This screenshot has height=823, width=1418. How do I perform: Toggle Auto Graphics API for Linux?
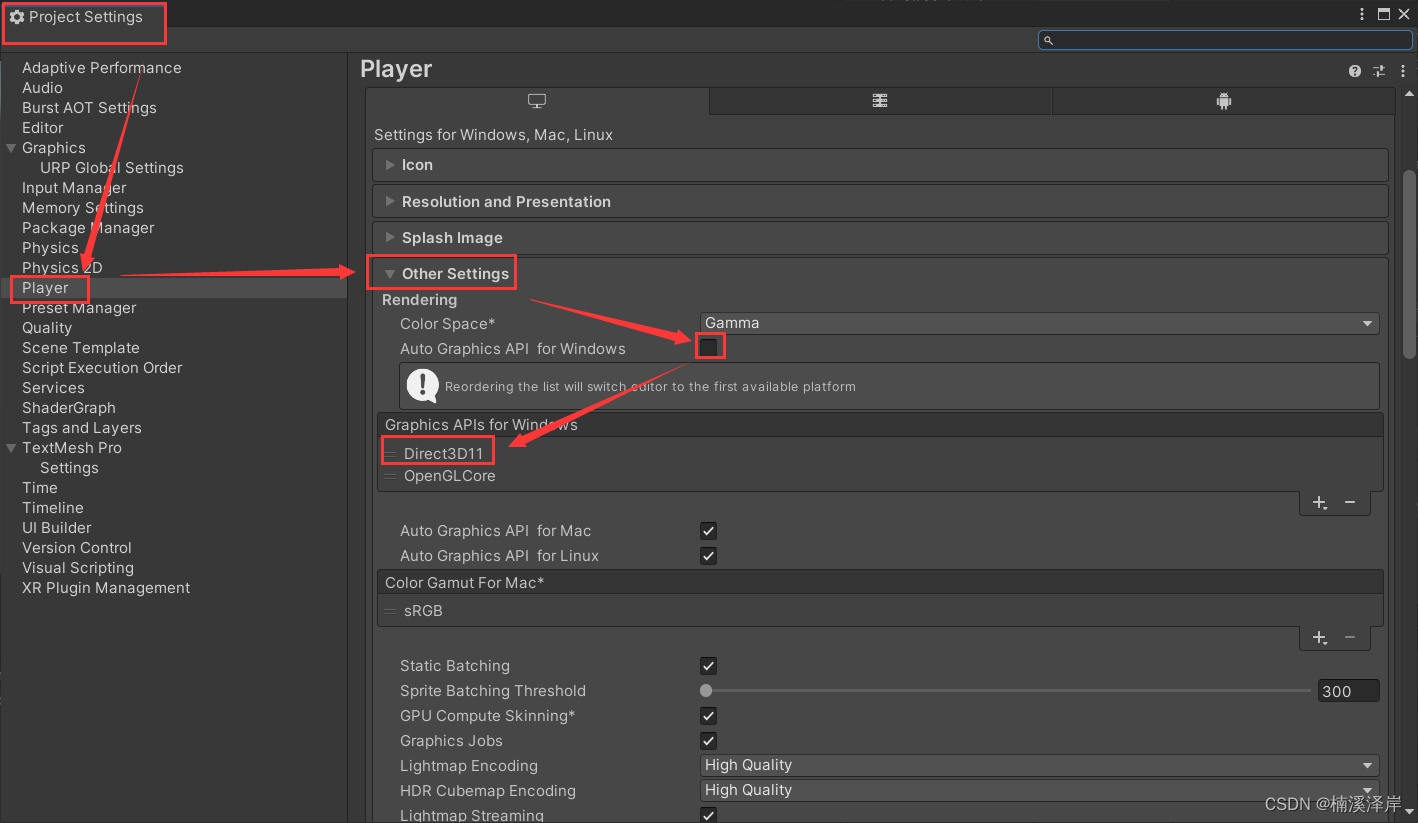708,556
